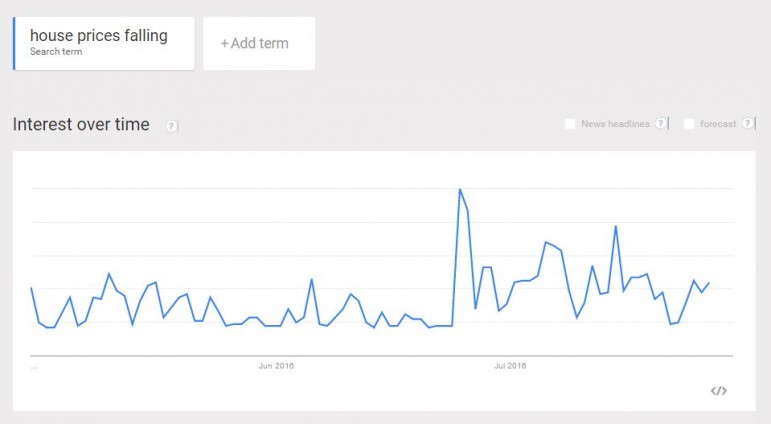The image size is (771, 424).
Task: Click the Add term box
Action: 259,43
